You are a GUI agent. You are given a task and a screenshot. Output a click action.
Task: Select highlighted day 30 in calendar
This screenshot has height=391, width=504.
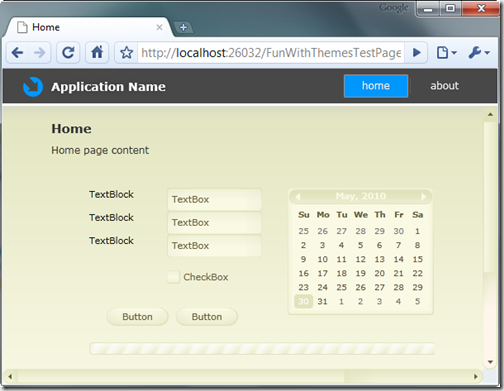[x=303, y=301]
